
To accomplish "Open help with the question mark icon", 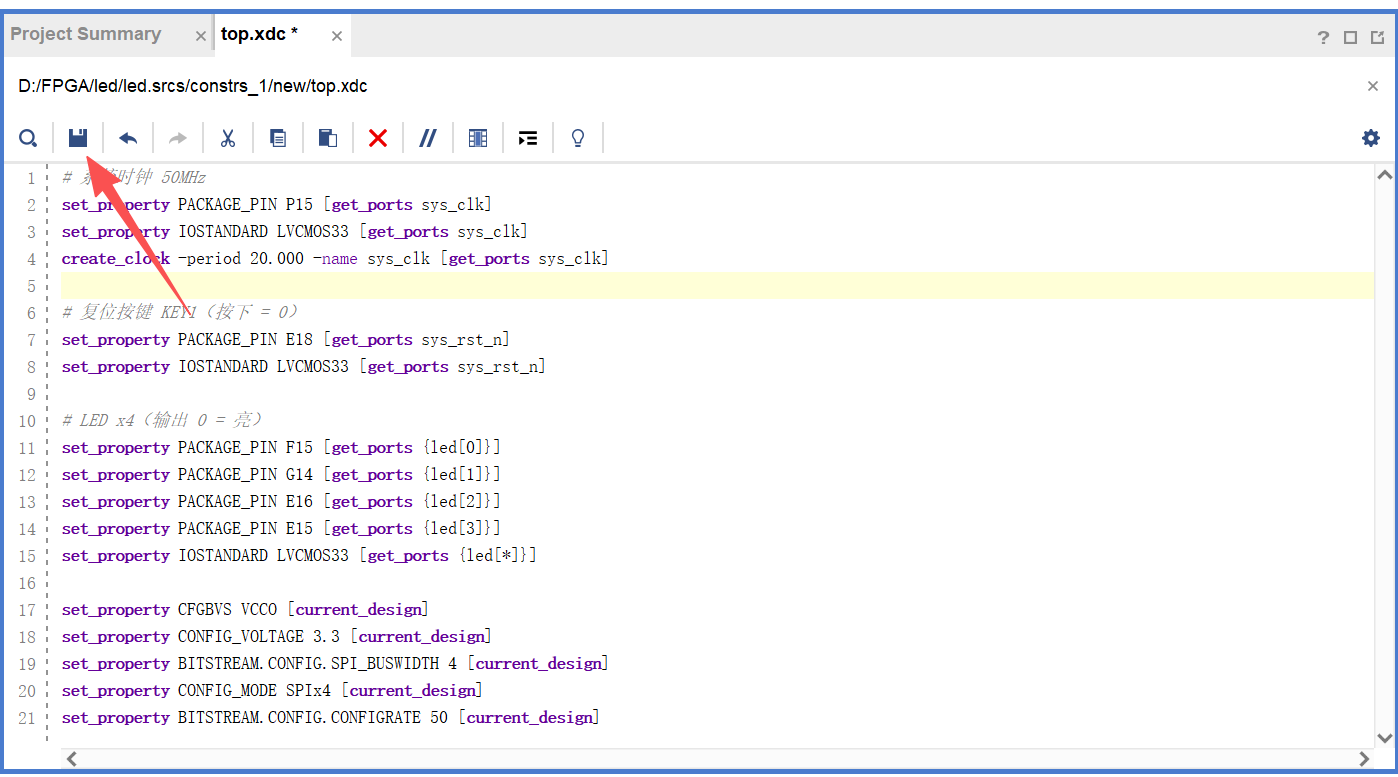I will [1323, 37].
